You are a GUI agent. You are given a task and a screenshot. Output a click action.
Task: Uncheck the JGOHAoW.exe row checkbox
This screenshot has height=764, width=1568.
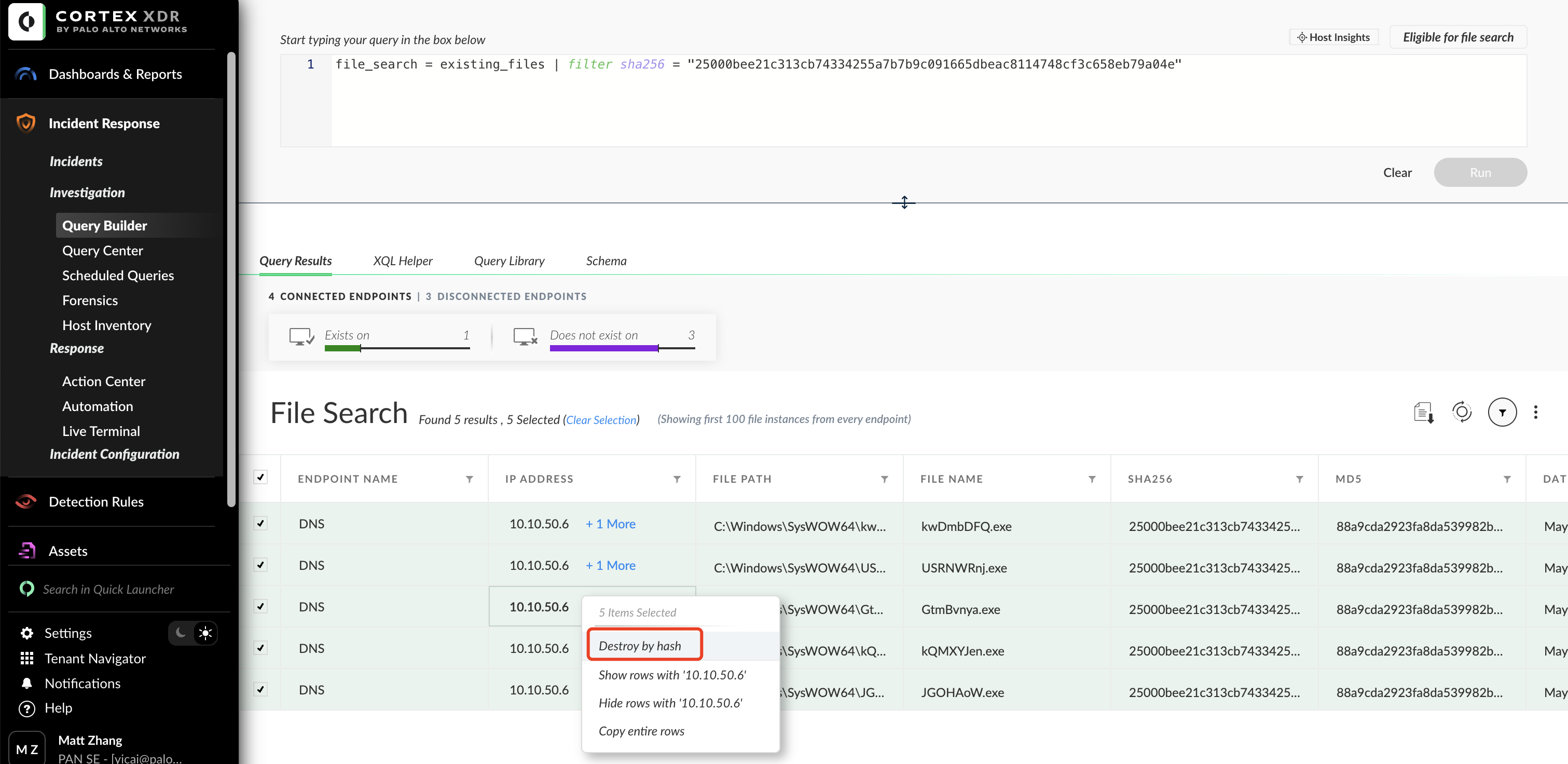[260, 690]
